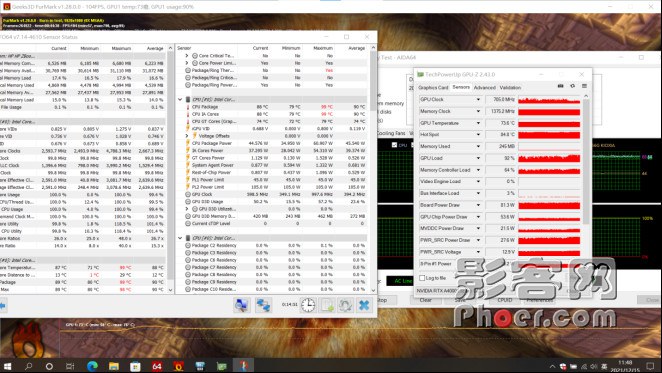Open the Board Power Draw dropdown
The width and height of the screenshot is (662, 373).
click(x=478, y=205)
